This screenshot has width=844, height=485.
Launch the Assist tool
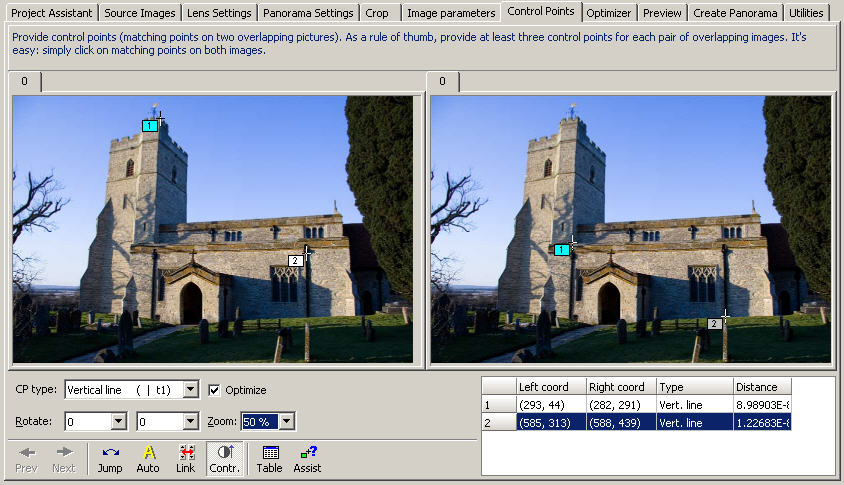(307, 459)
